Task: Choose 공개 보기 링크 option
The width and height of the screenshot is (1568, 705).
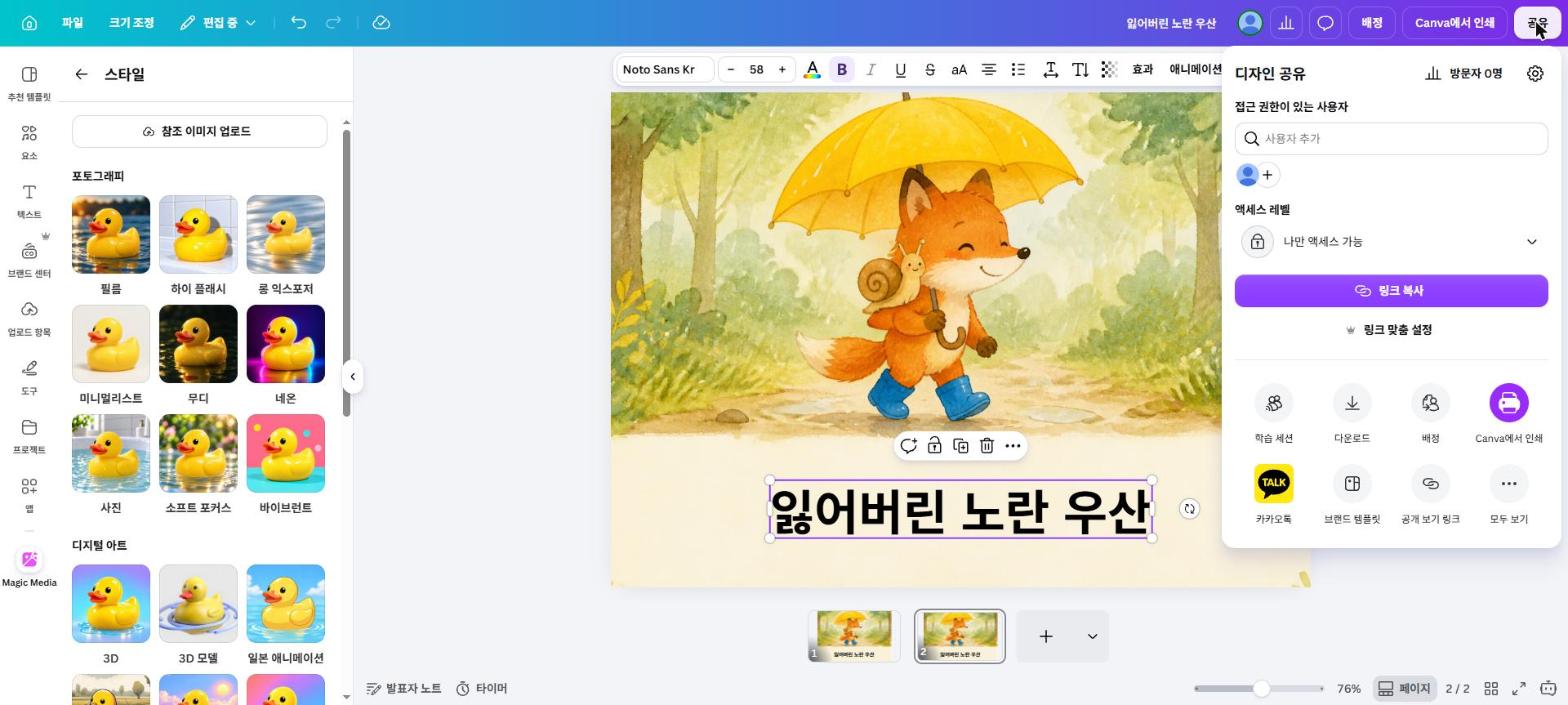Action: pos(1430,495)
